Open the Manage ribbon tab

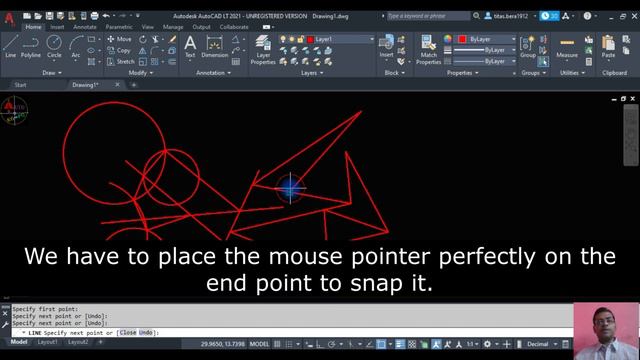(173, 27)
